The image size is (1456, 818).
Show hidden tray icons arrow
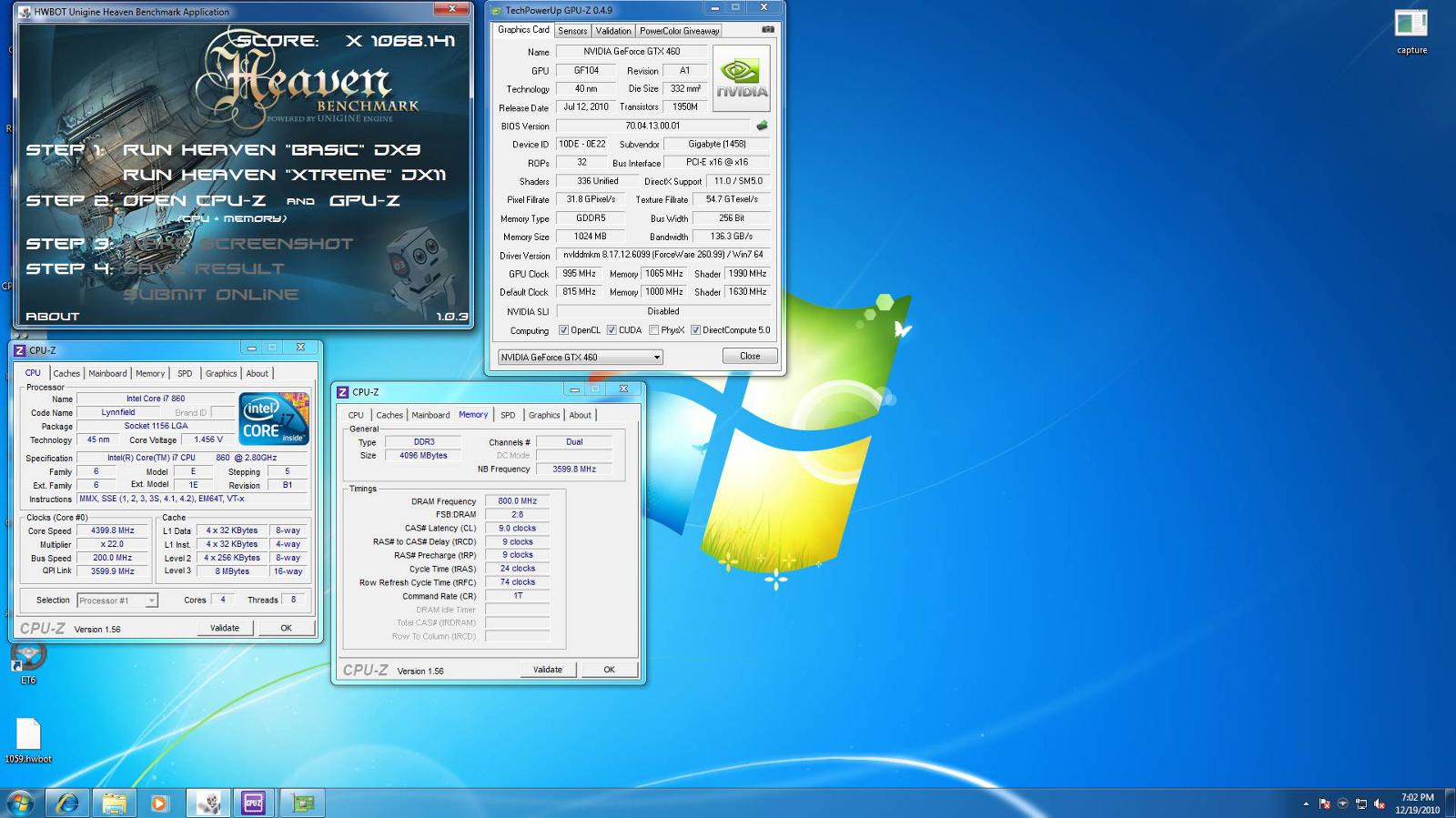(x=1306, y=803)
